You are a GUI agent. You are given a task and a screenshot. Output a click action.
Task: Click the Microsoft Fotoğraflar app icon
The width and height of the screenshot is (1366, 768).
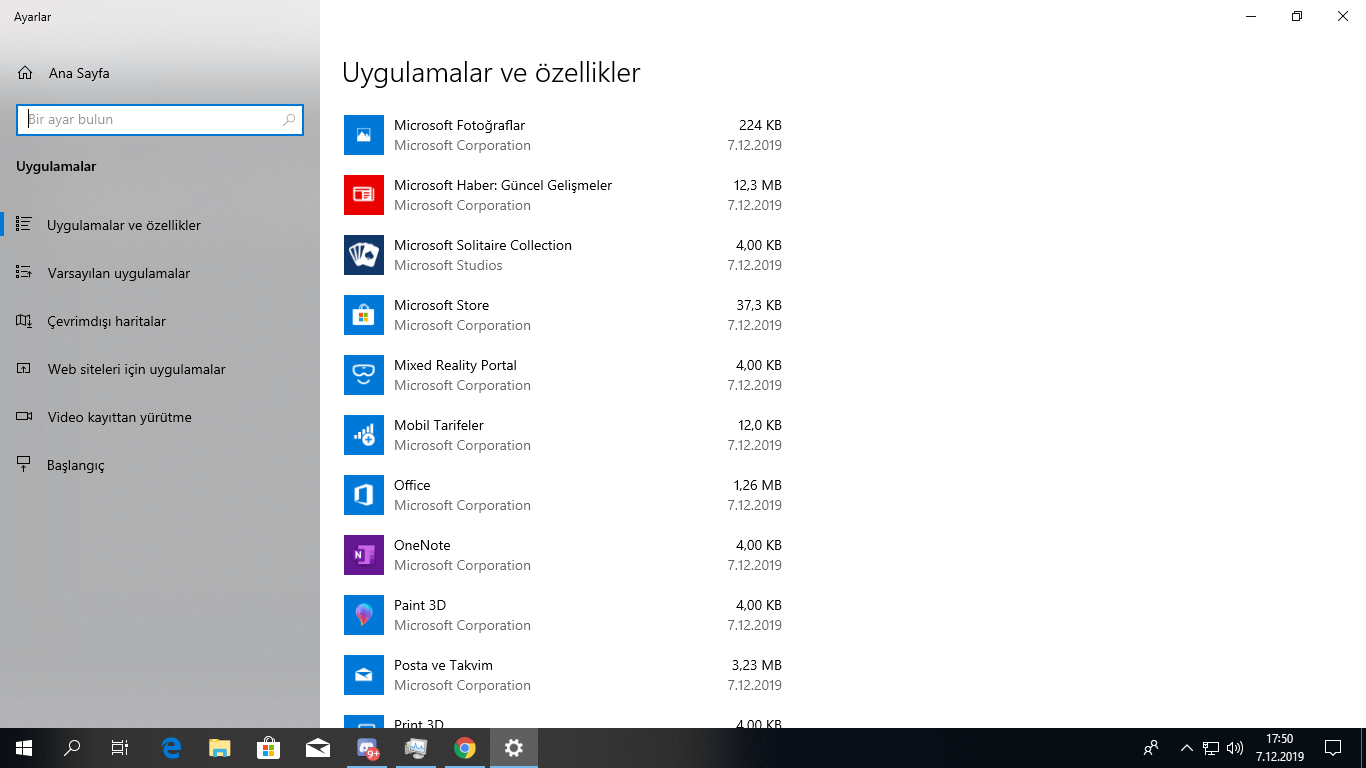364,135
